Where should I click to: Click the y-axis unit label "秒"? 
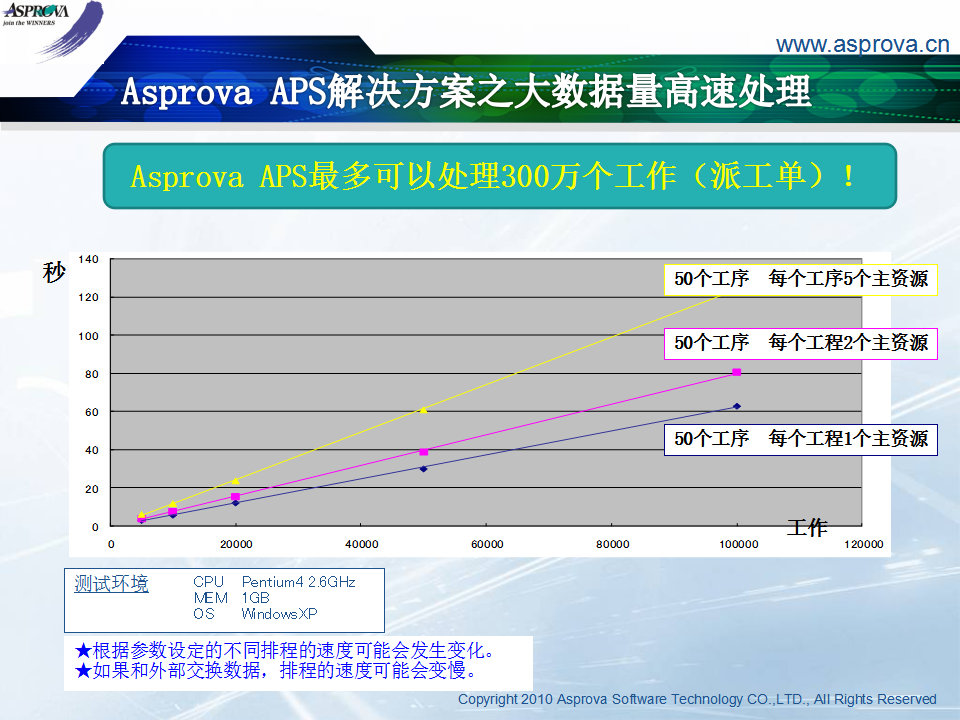(x=54, y=272)
